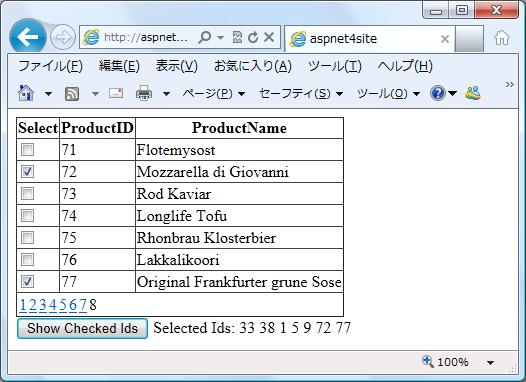Expand the RSS feeds dropdown arrow
This screenshot has width=526, height=382.
pyautogui.click(x=95, y=94)
